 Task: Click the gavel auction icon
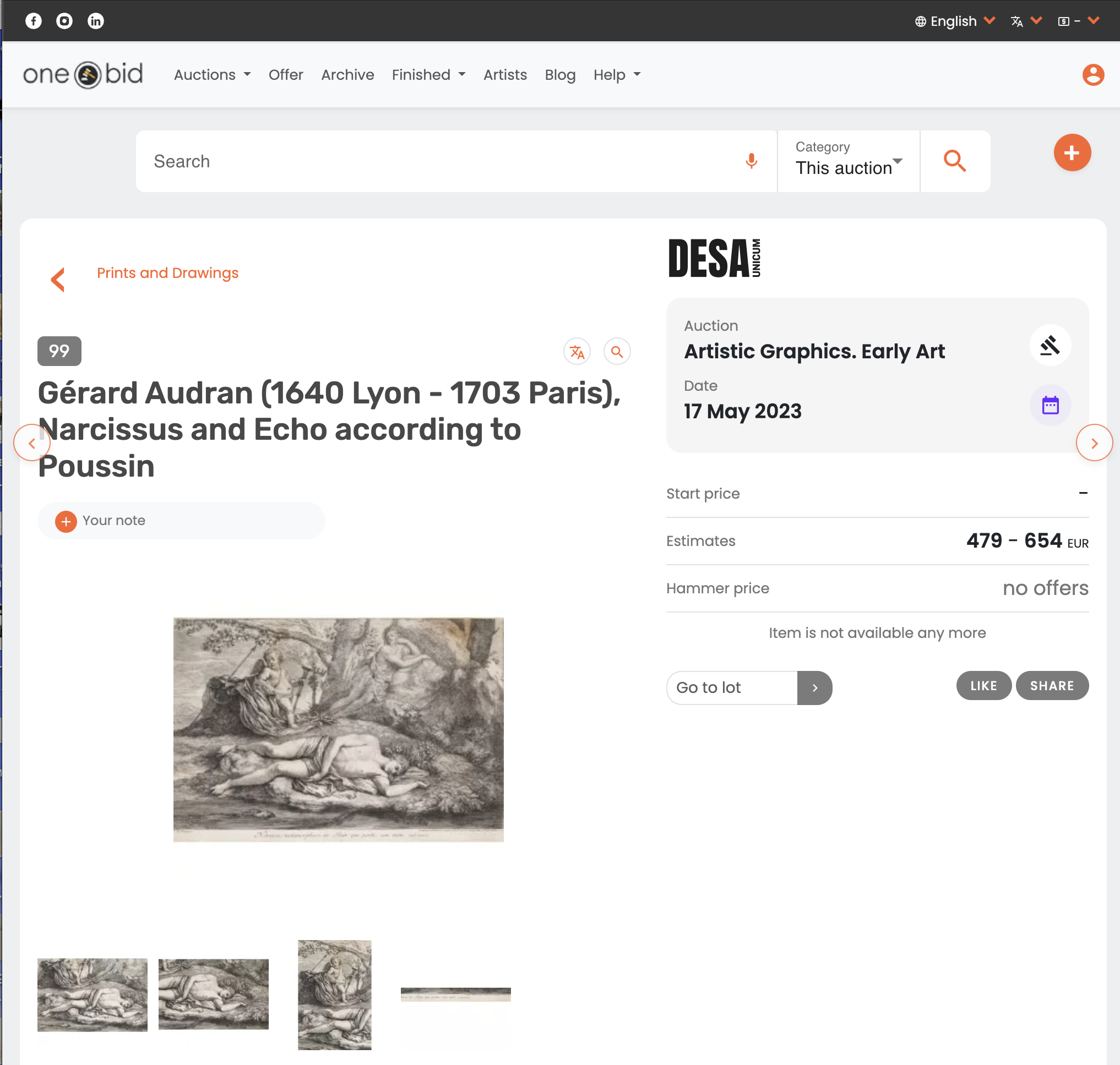click(1050, 345)
